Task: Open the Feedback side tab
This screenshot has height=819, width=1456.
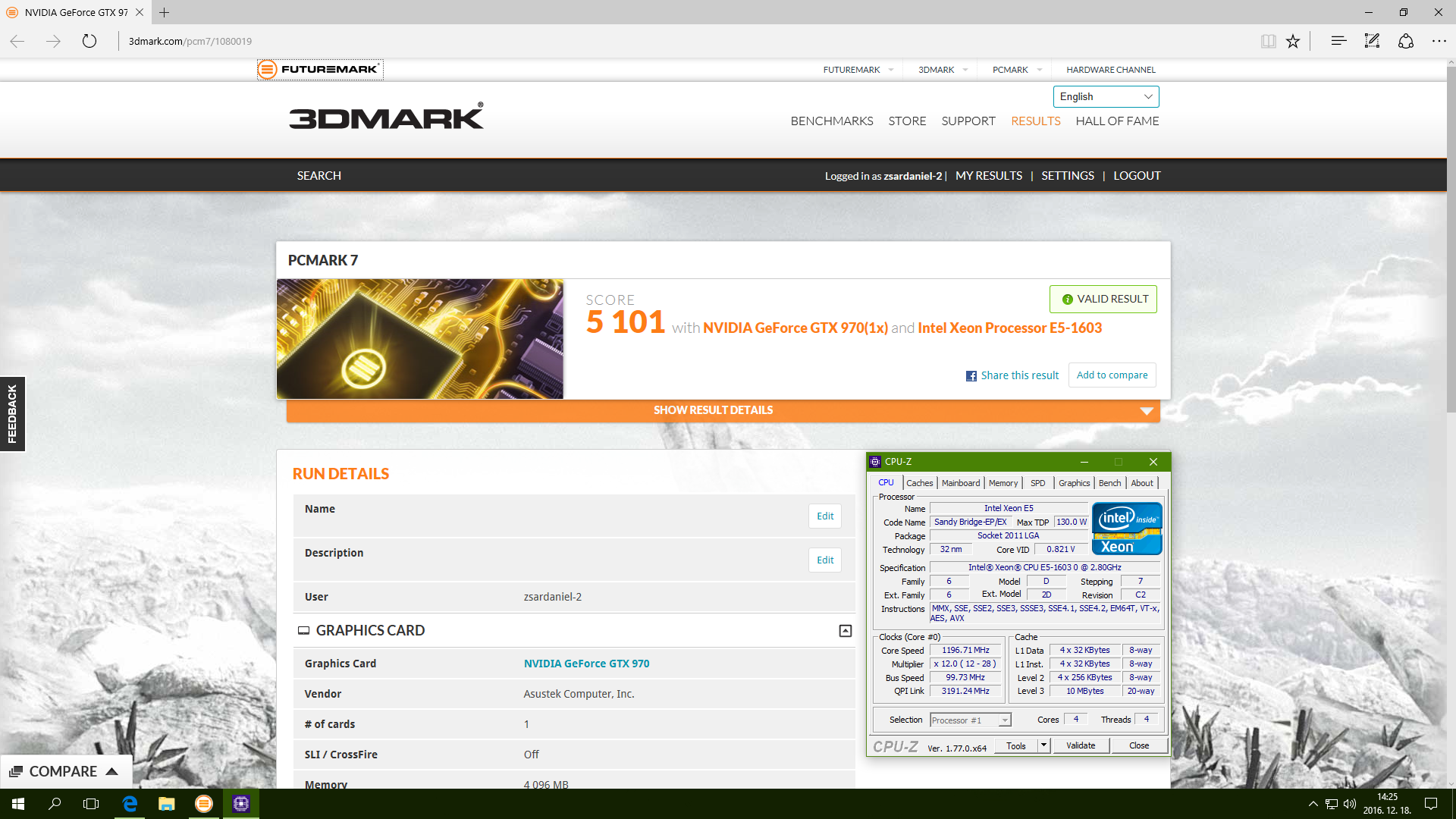Action: point(12,414)
